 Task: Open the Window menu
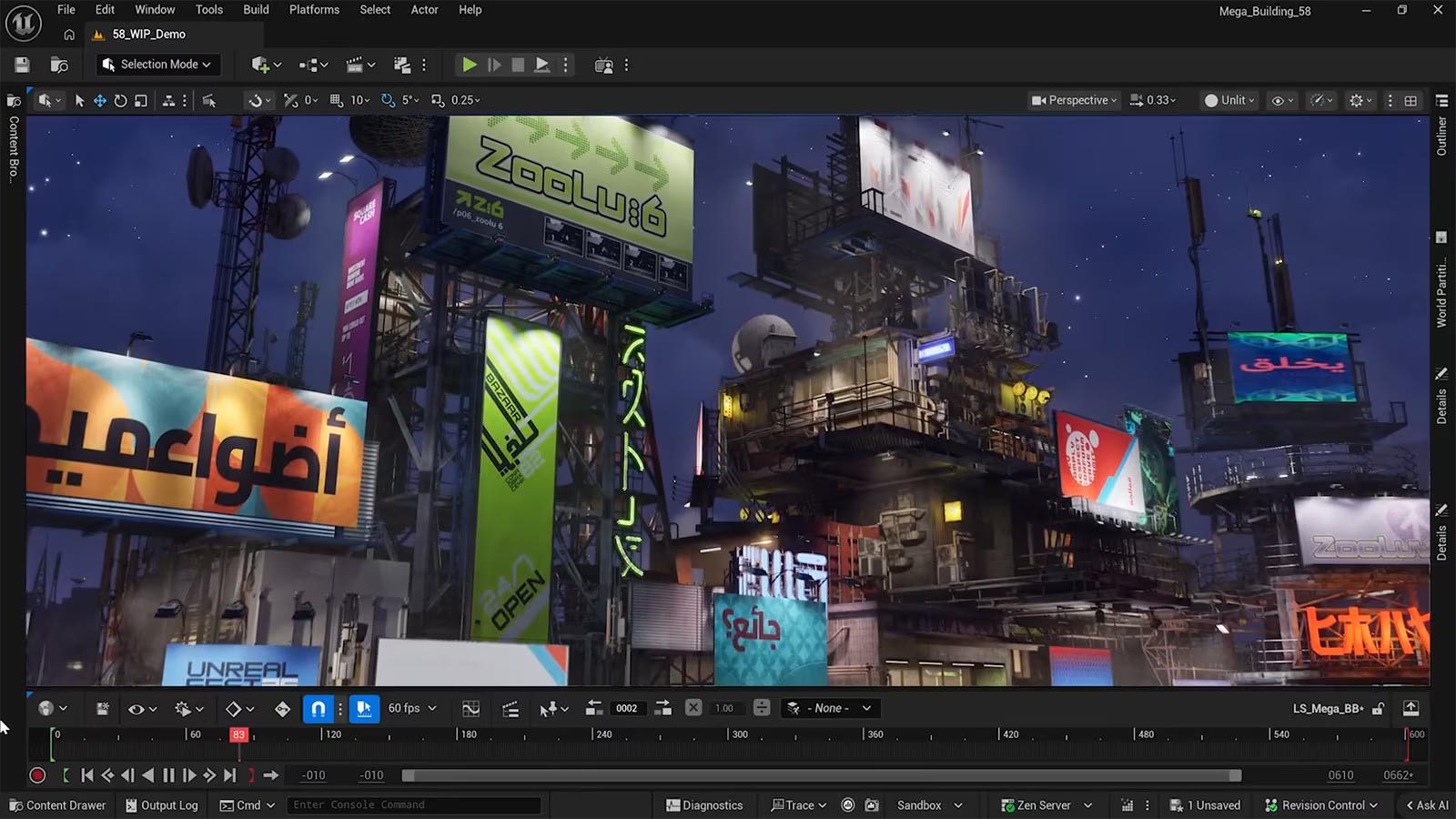(155, 10)
